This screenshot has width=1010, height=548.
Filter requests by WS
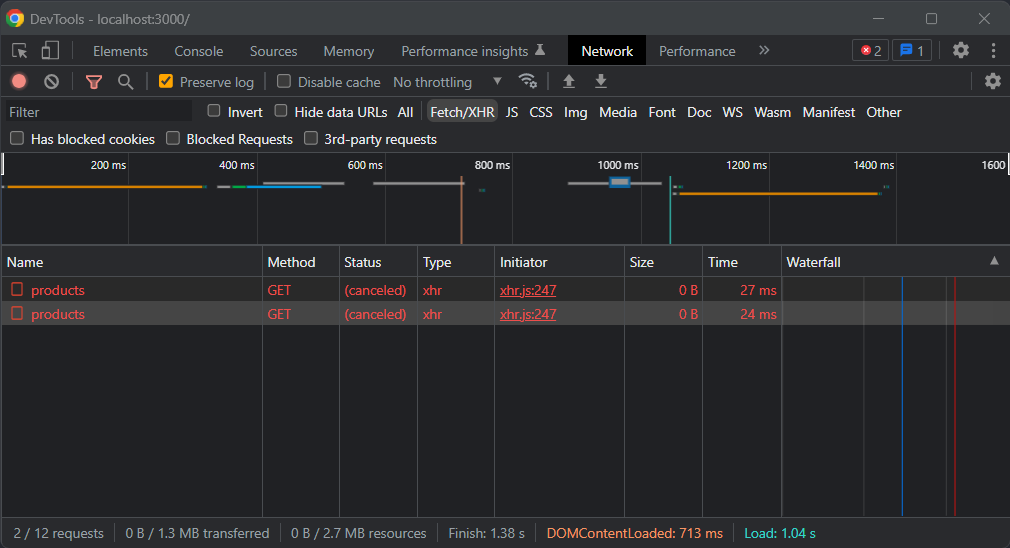(x=732, y=112)
